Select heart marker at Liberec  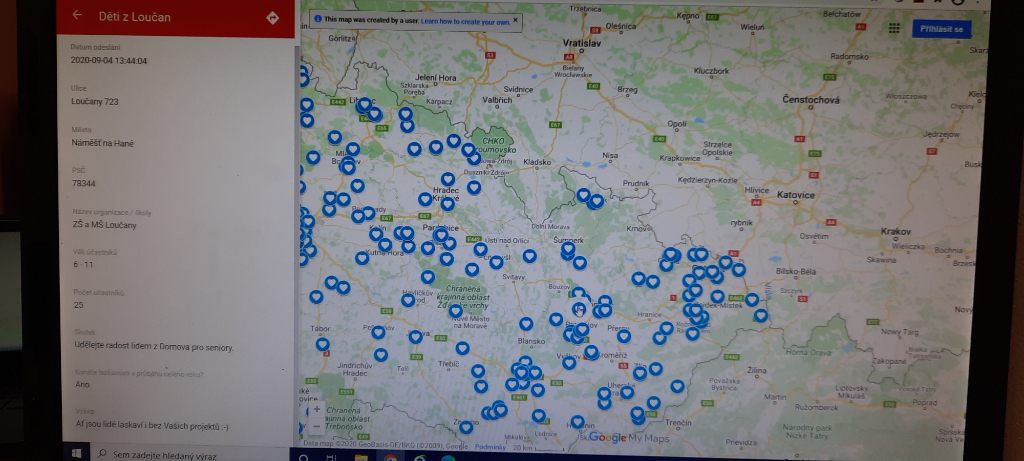coord(364,104)
